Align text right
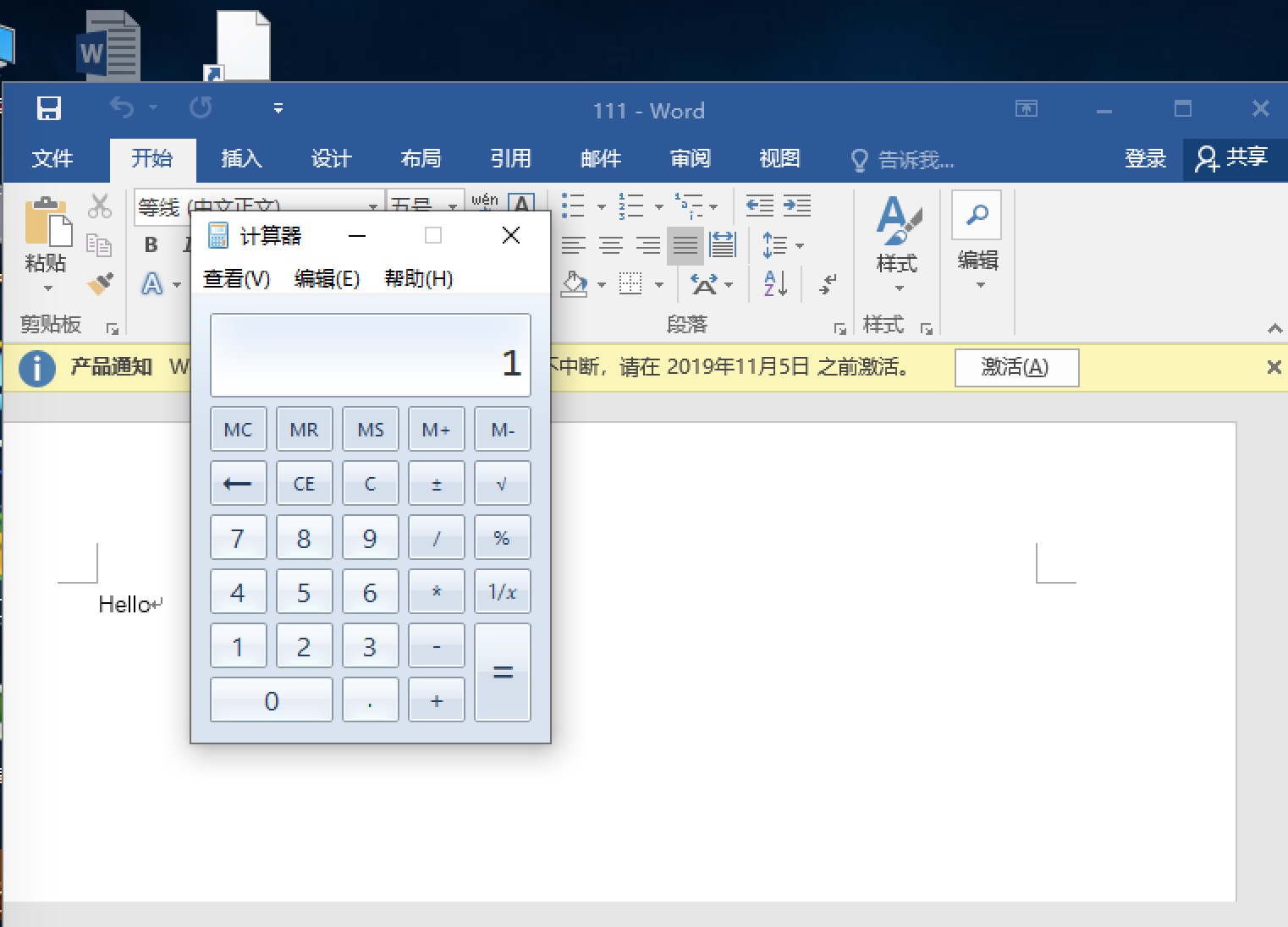This screenshot has height=927, width=1288. [648, 245]
